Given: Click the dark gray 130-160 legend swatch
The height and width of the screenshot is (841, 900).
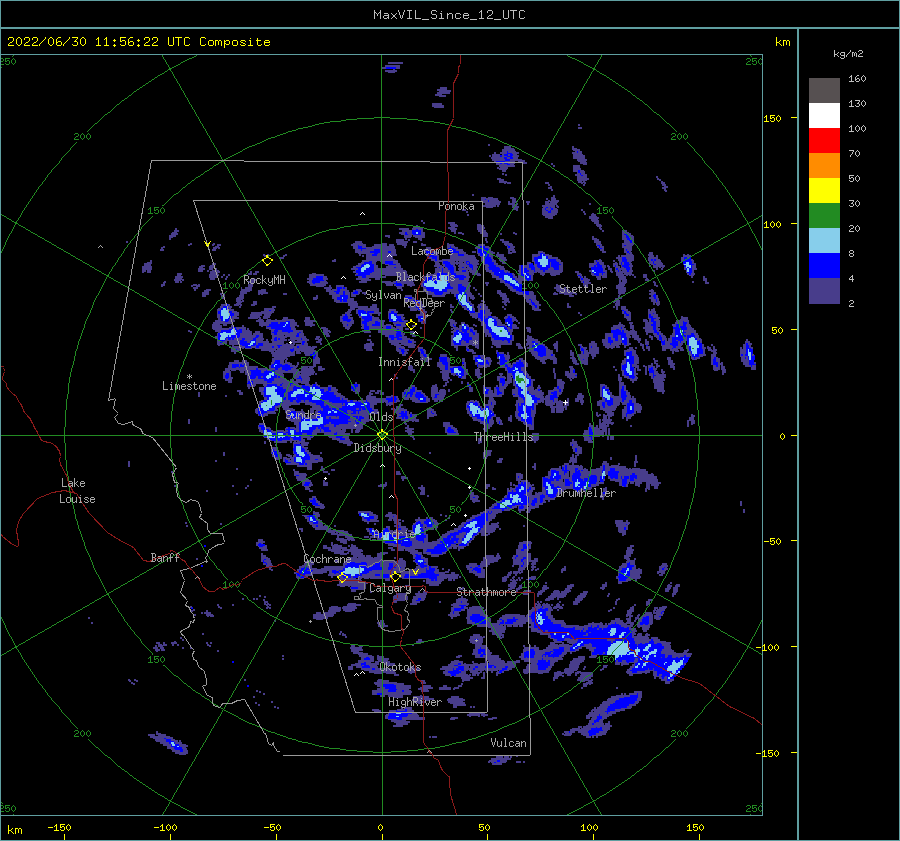Looking at the screenshot, I should click(824, 91).
